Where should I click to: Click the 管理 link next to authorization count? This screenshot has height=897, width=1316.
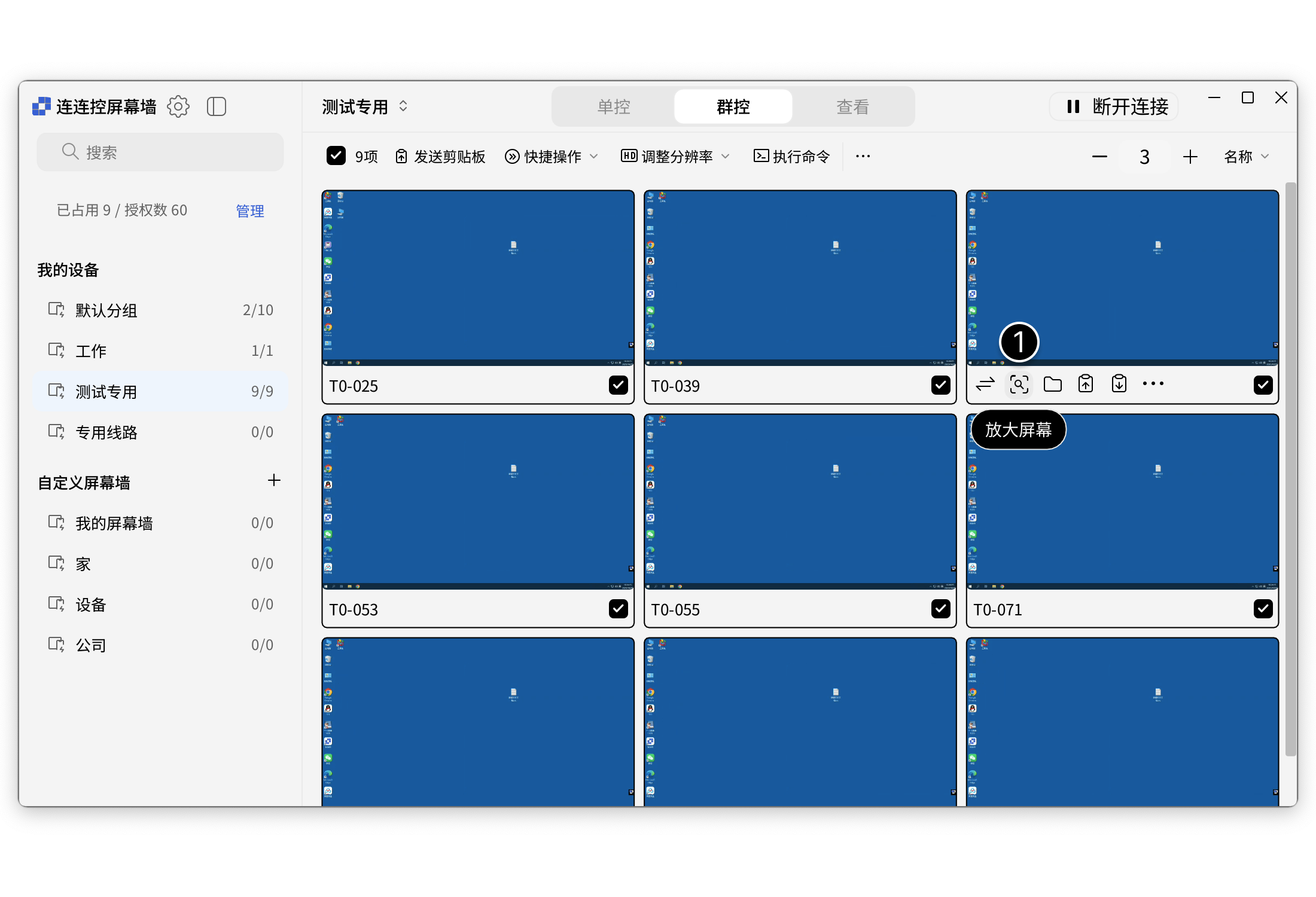click(x=249, y=210)
